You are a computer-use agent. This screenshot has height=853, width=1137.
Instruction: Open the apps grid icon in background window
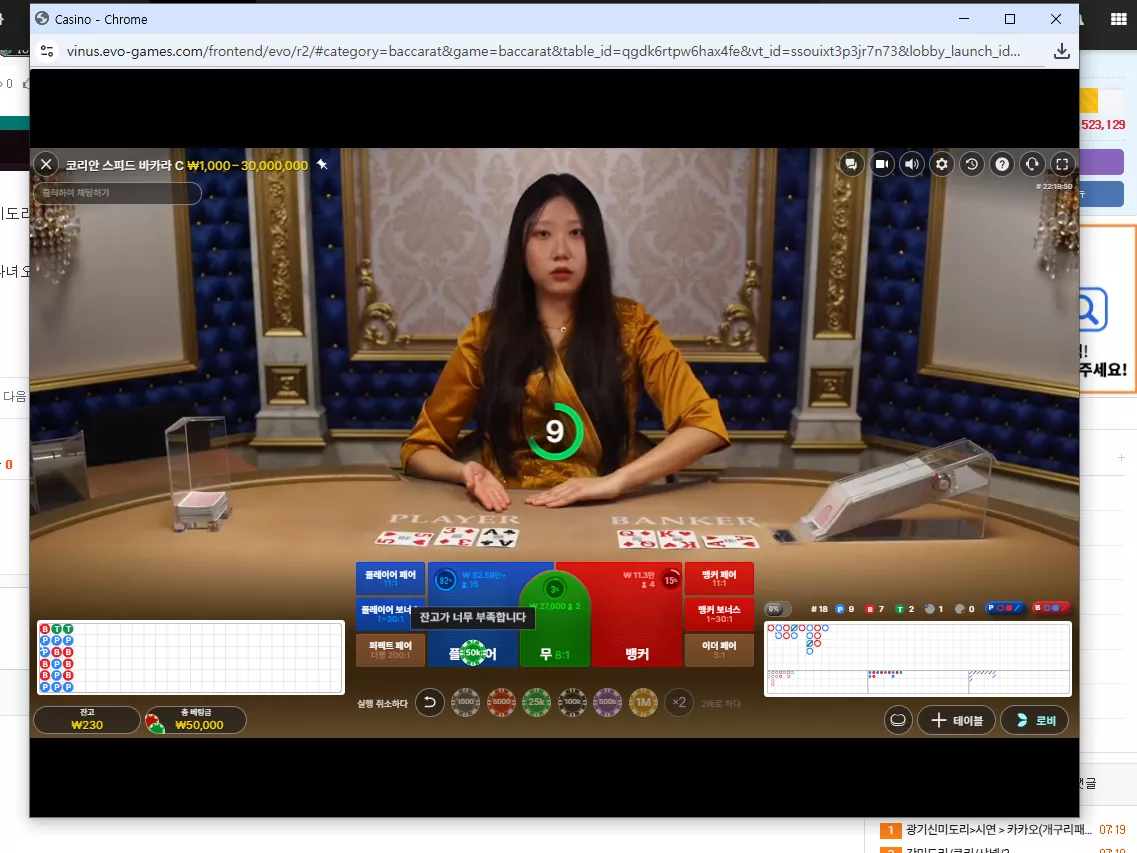tap(1118, 19)
